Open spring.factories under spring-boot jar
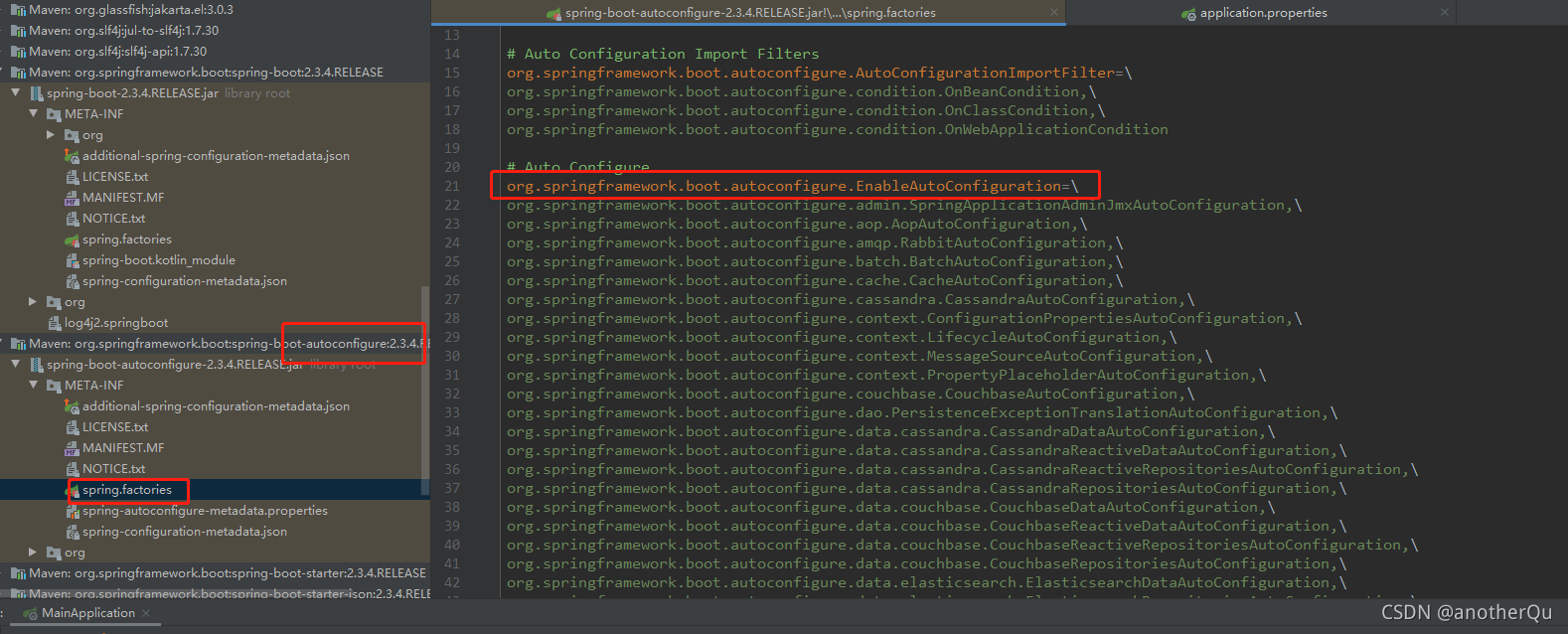 (127, 238)
